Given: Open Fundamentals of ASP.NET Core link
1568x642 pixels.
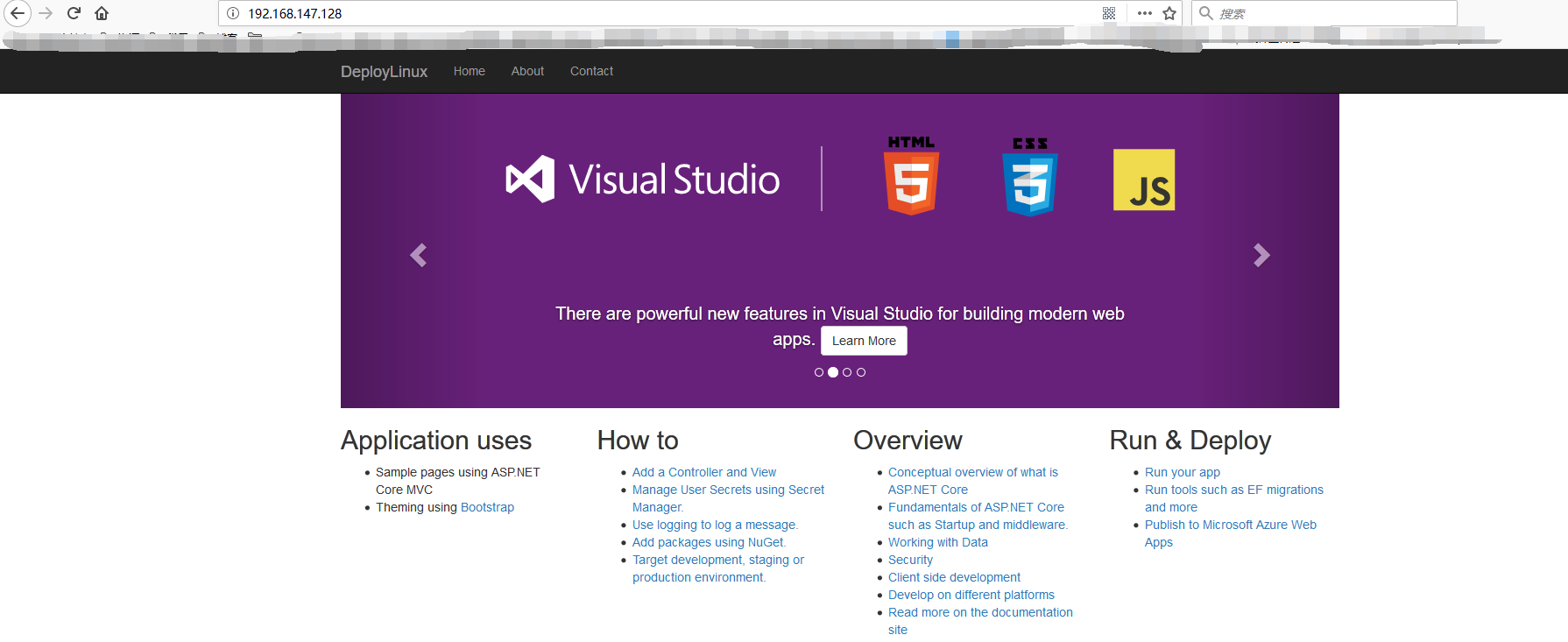Looking at the screenshot, I should tap(978, 516).
